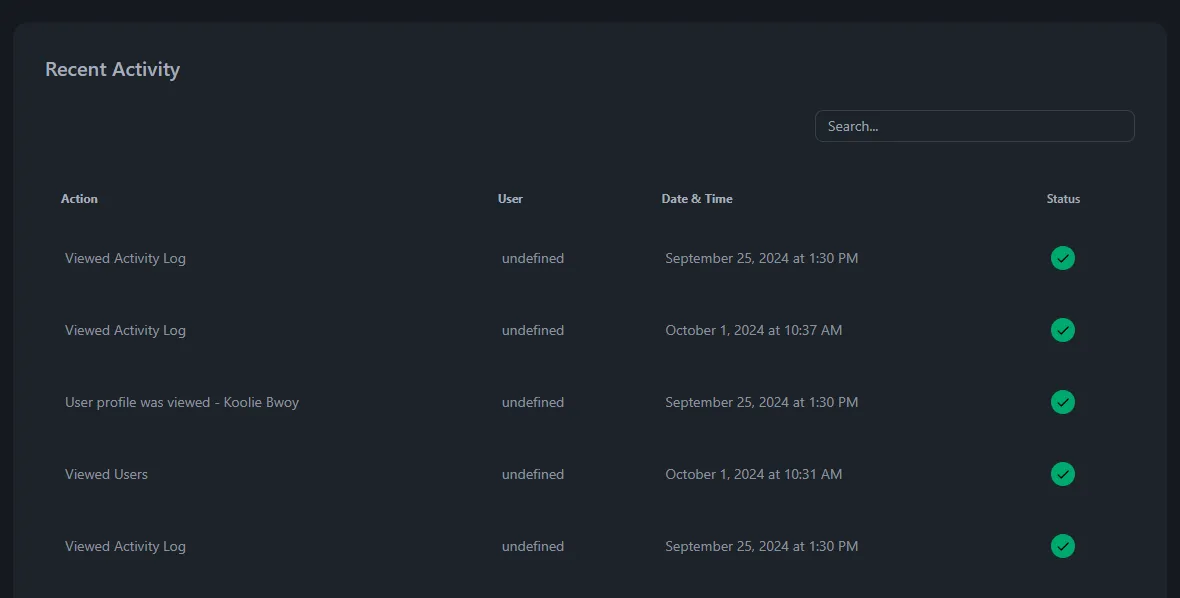
Task: Focus the Search input field
Action: (x=975, y=126)
